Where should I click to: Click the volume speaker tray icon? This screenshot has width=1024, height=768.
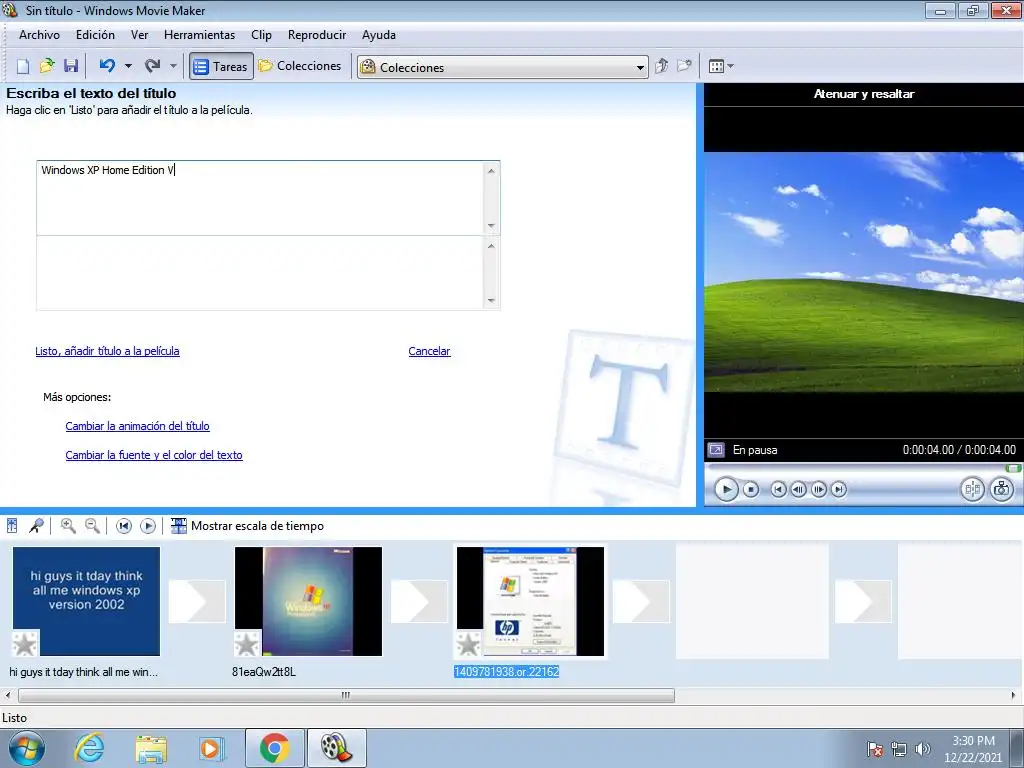click(922, 749)
